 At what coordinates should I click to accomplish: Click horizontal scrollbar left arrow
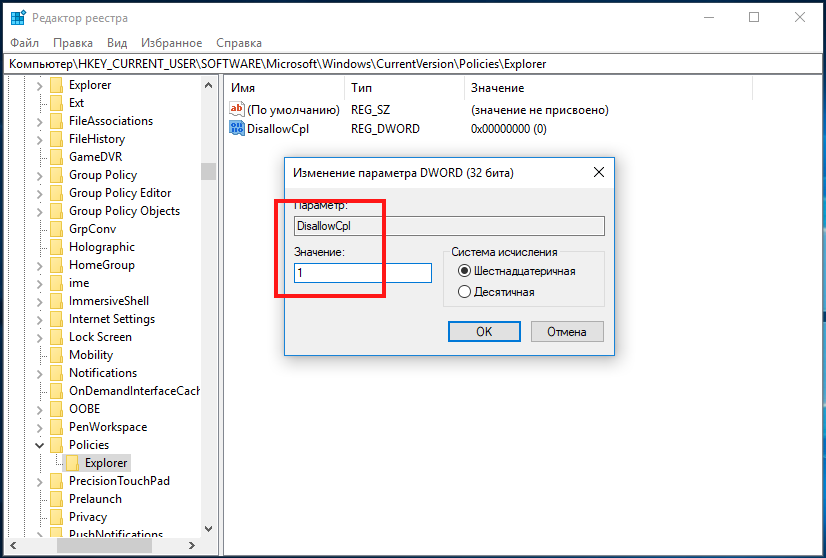13,545
